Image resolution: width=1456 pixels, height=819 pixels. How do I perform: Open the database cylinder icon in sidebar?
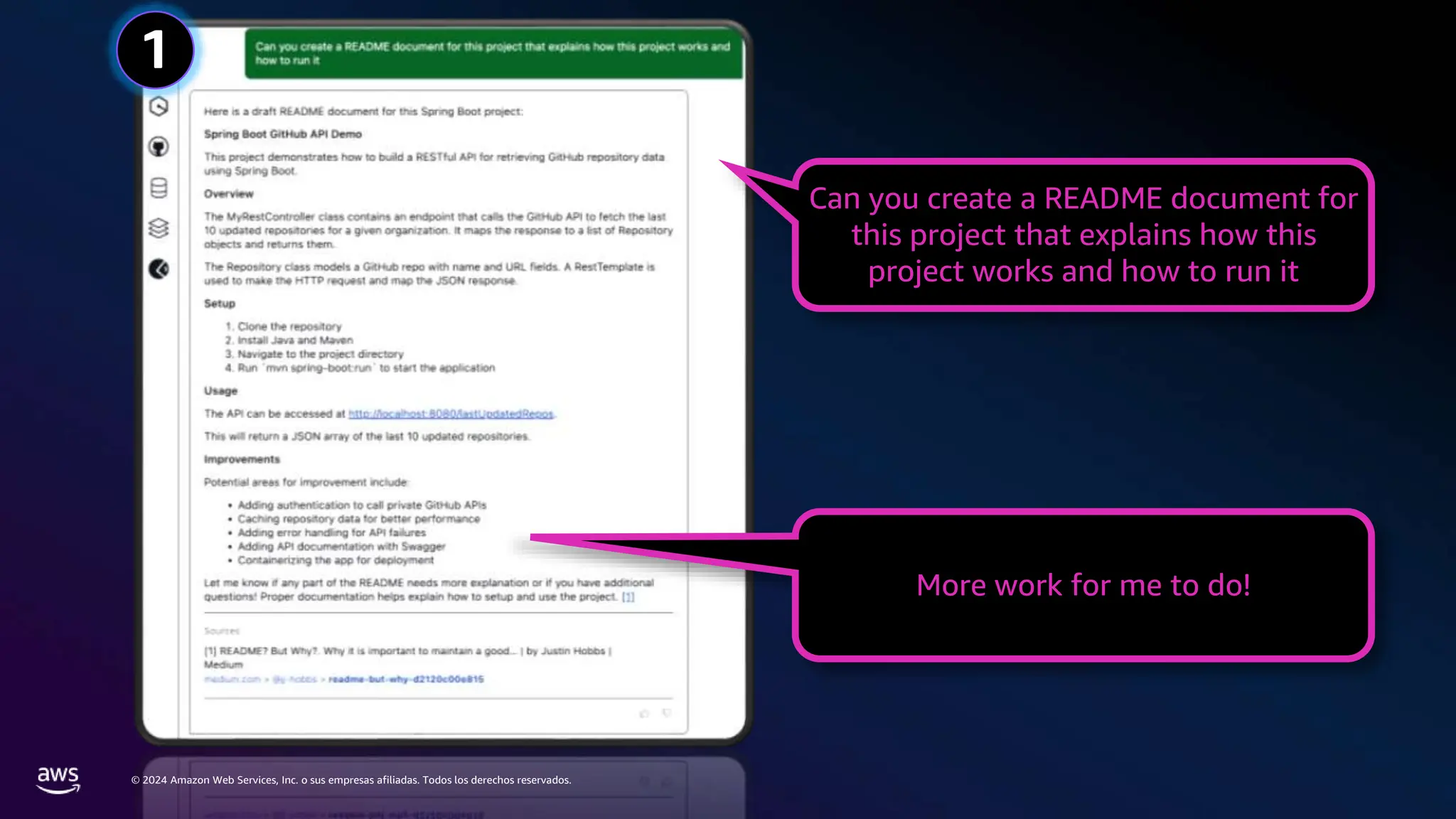(x=159, y=188)
